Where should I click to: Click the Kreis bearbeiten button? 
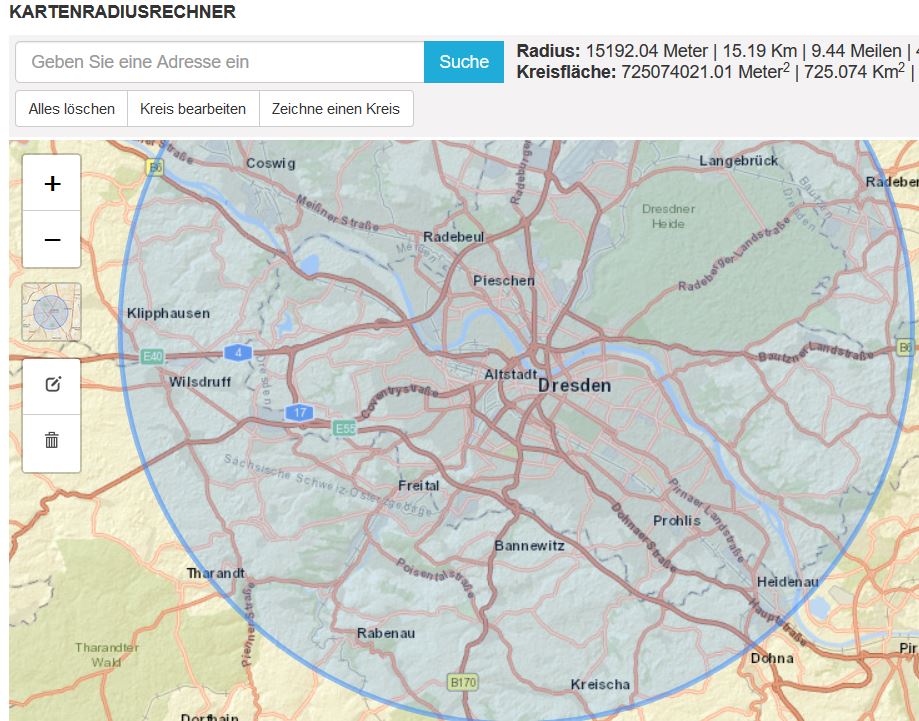(193, 109)
